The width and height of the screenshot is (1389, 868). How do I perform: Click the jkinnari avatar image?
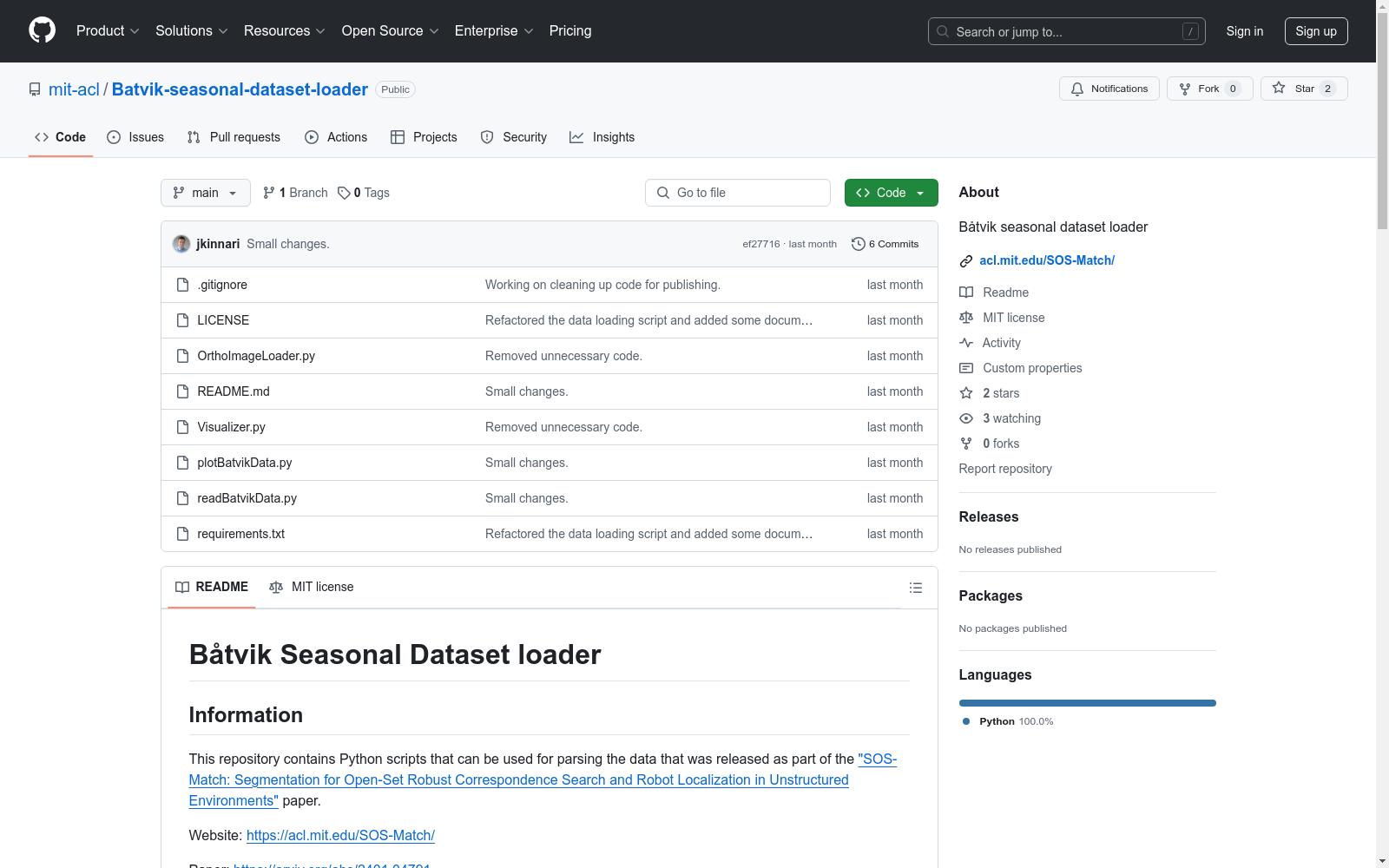click(x=181, y=244)
